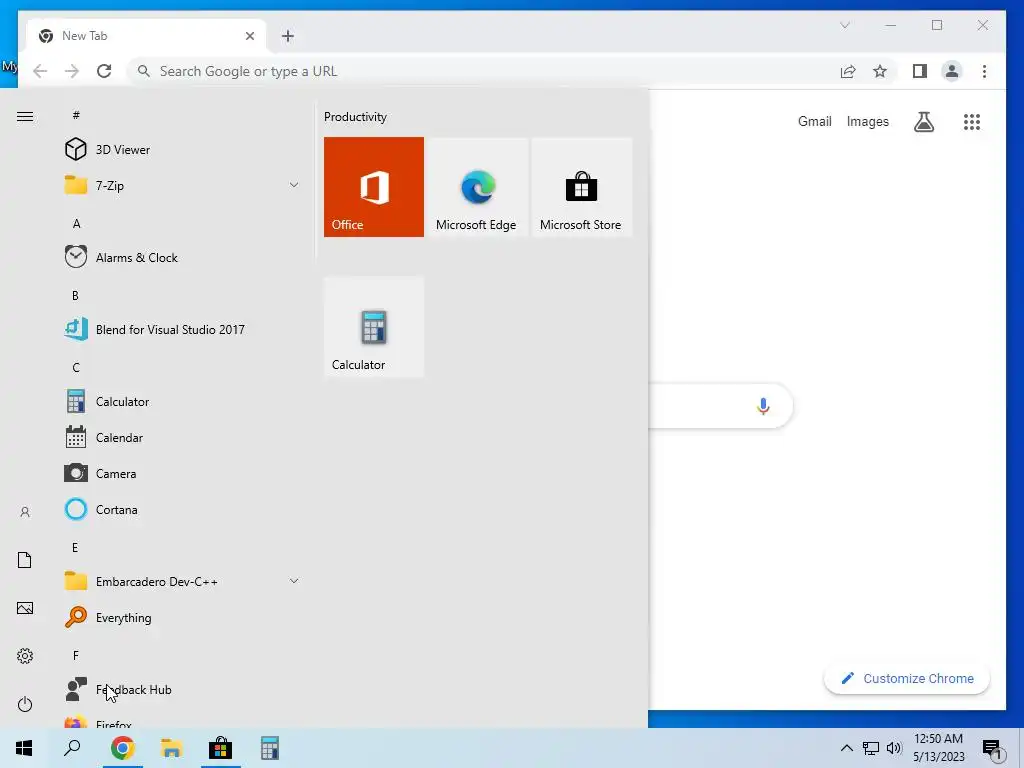Click the Power icon in Start sidebar

tap(25, 704)
